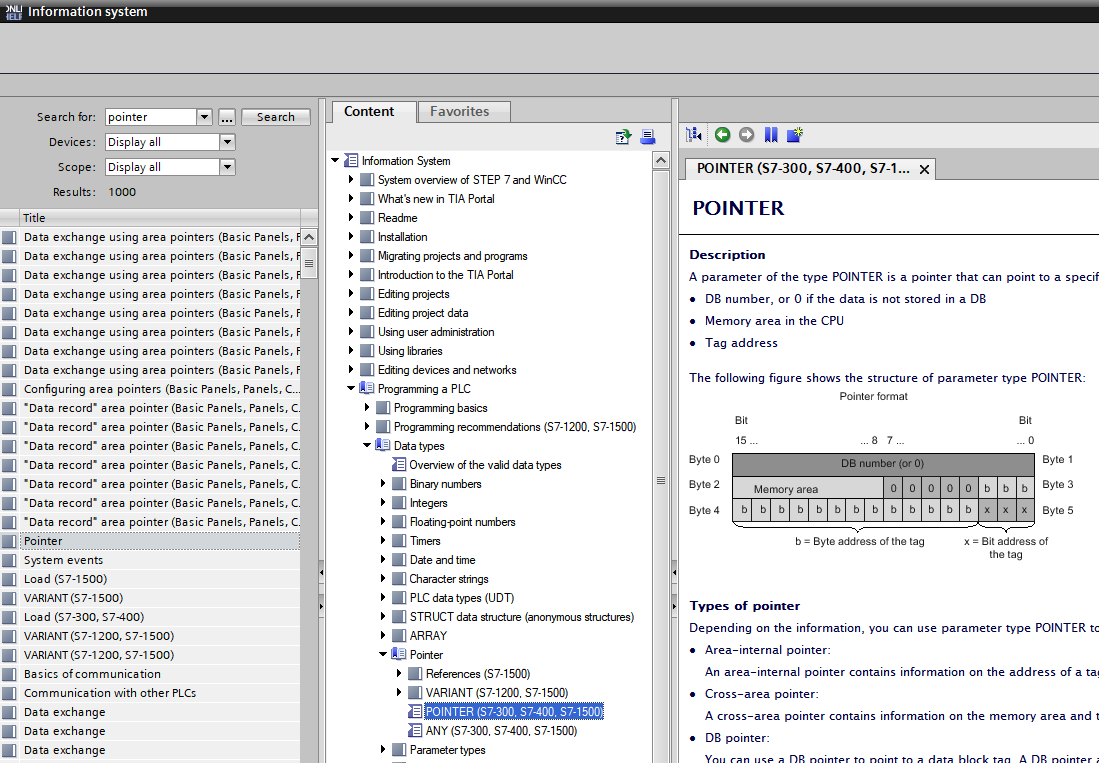Image resolution: width=1099 pixels, height=763 pixels.
Task: Click the Overview of the valid data types page icon
Action: (400, 465)
